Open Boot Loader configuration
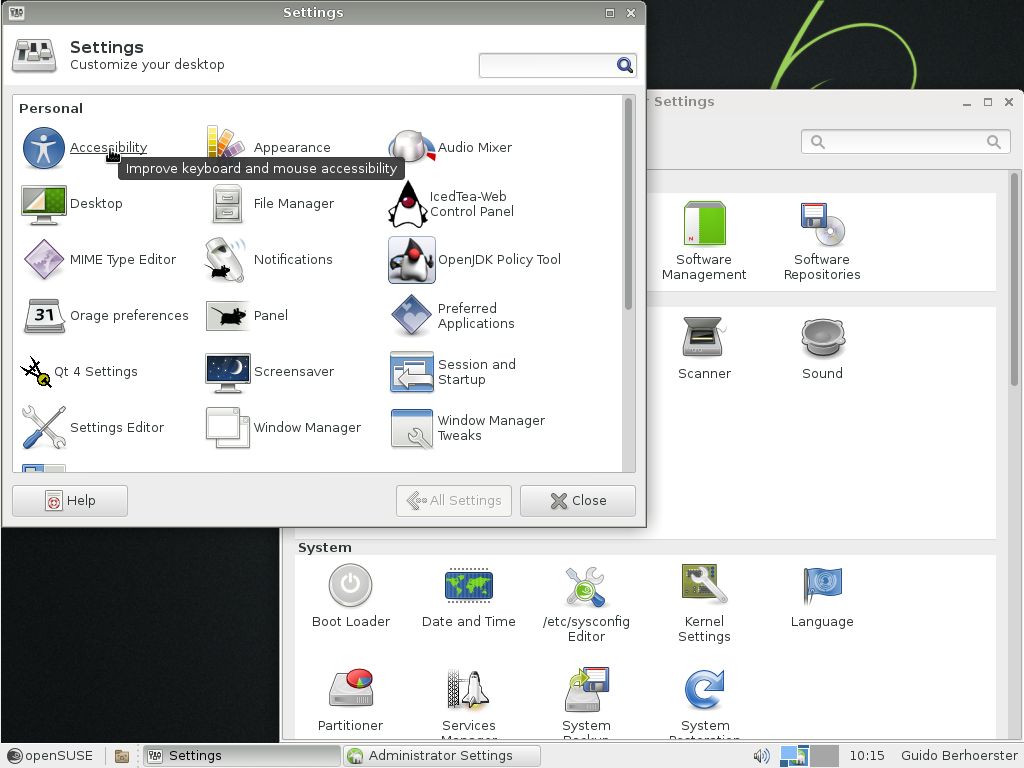This screenshot has height=768, width=1024. tap(351, 596)
